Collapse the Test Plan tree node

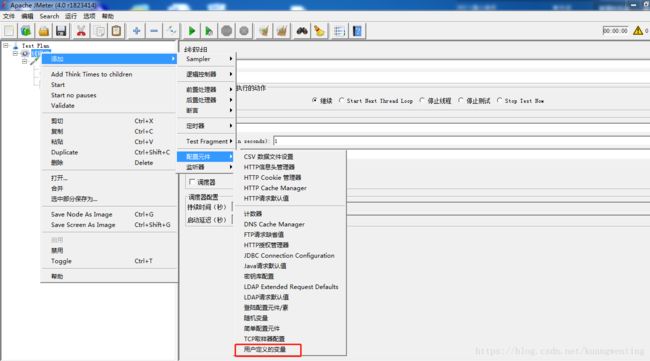(x=6, y=45)
